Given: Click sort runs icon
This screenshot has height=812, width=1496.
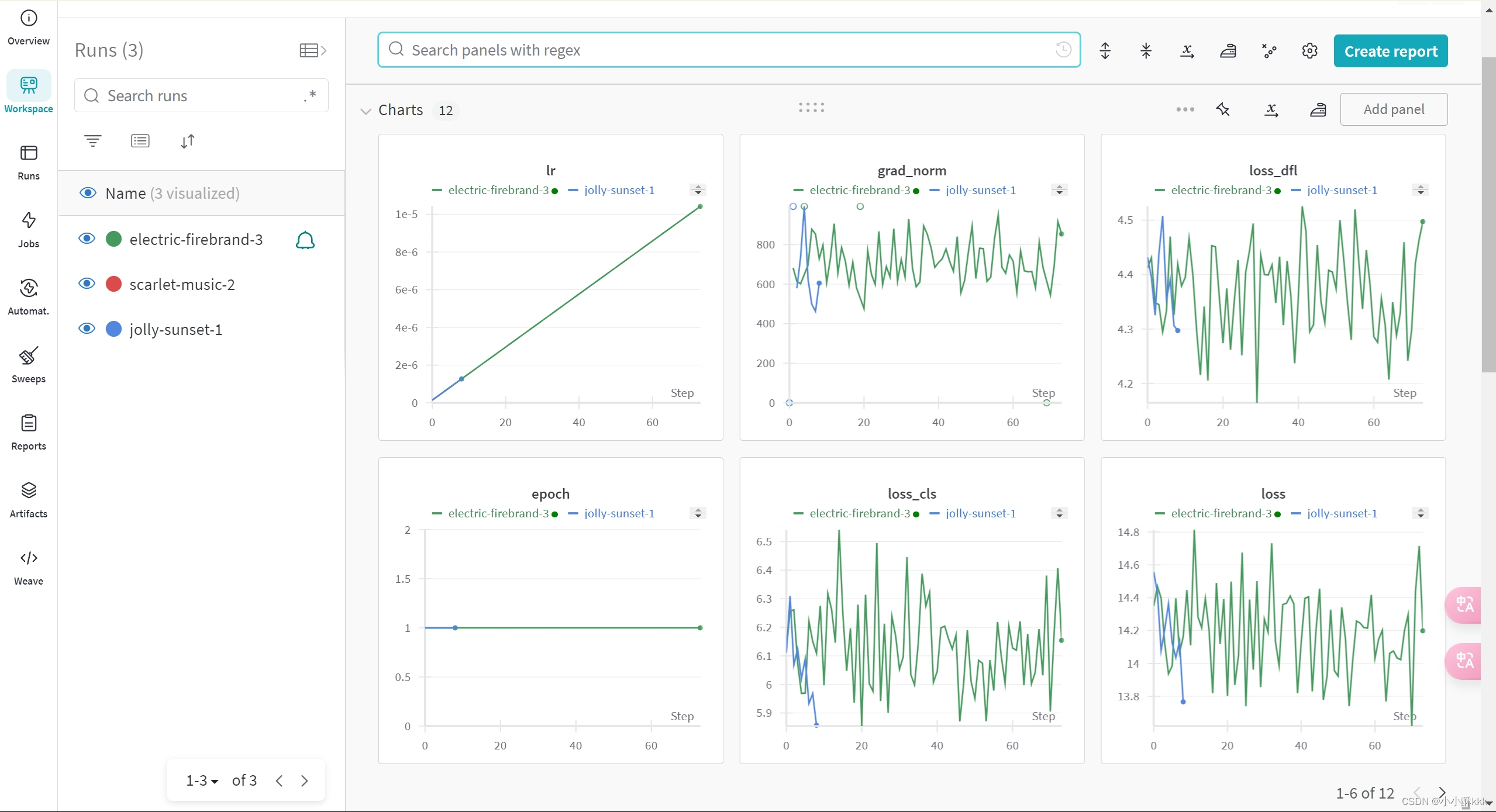Looking at the screenshot, I should click(x=188, y=140).
